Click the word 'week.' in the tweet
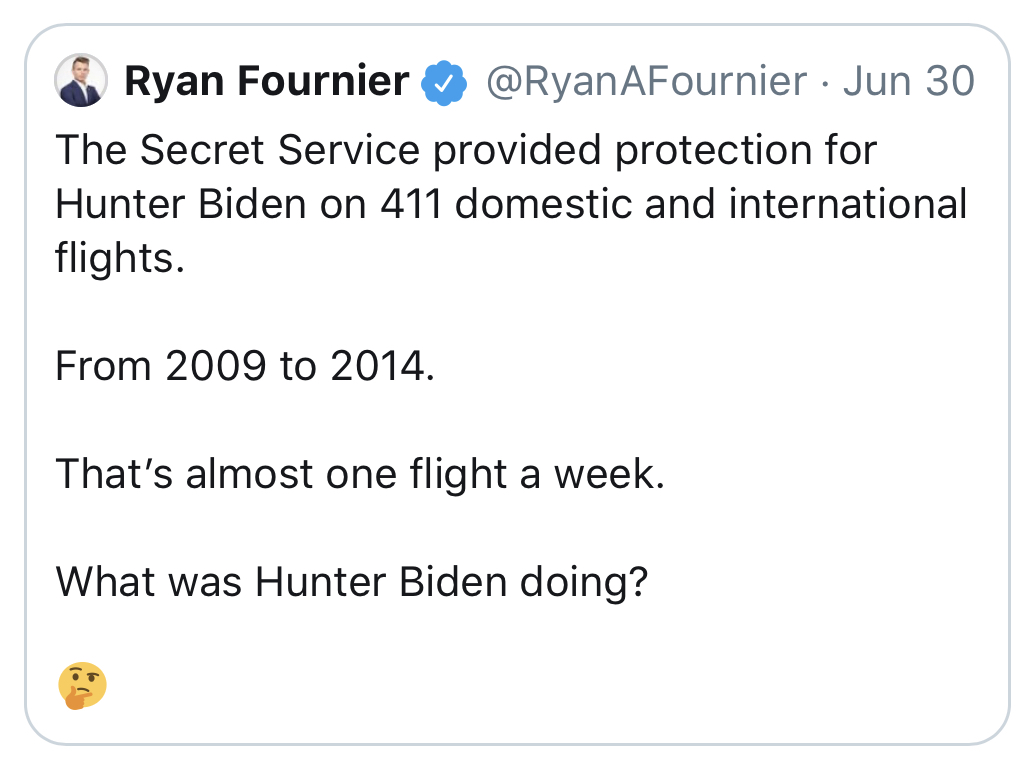This screenshot has width=1027, height=765. coord(609,474)
